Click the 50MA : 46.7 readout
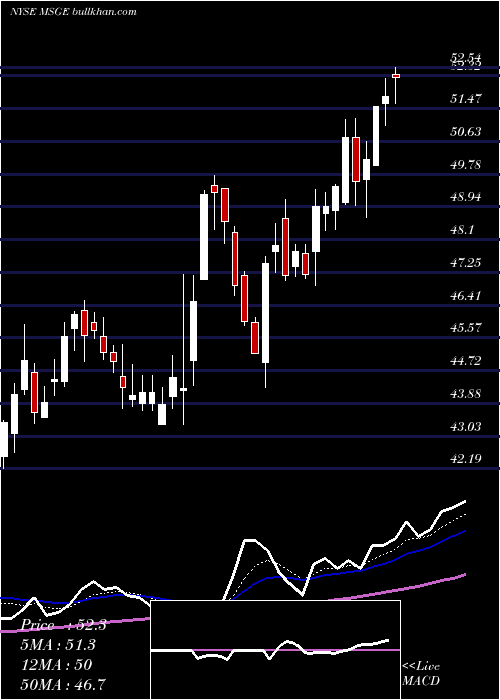The height and width of the screenshot is (700, 500). click(63, 684)
